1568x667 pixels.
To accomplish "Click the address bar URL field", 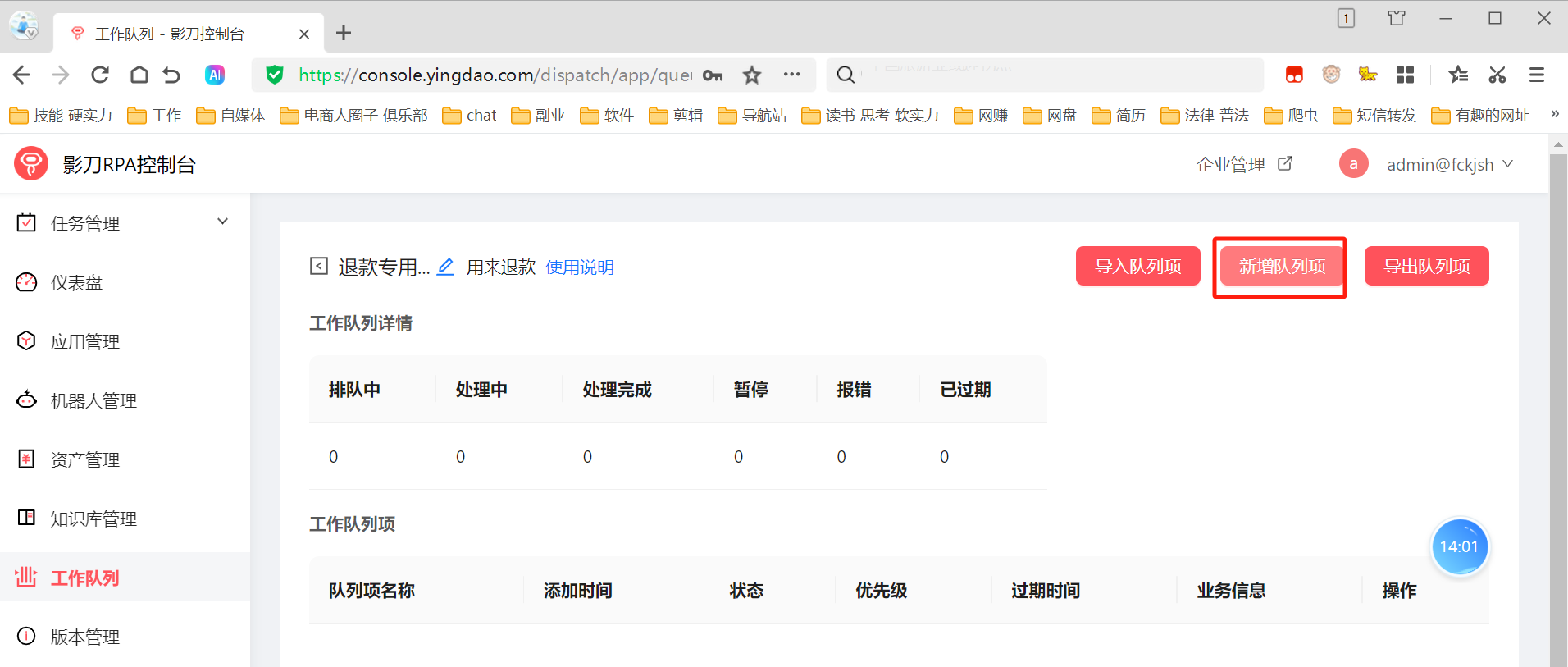I will coord(495,75).
